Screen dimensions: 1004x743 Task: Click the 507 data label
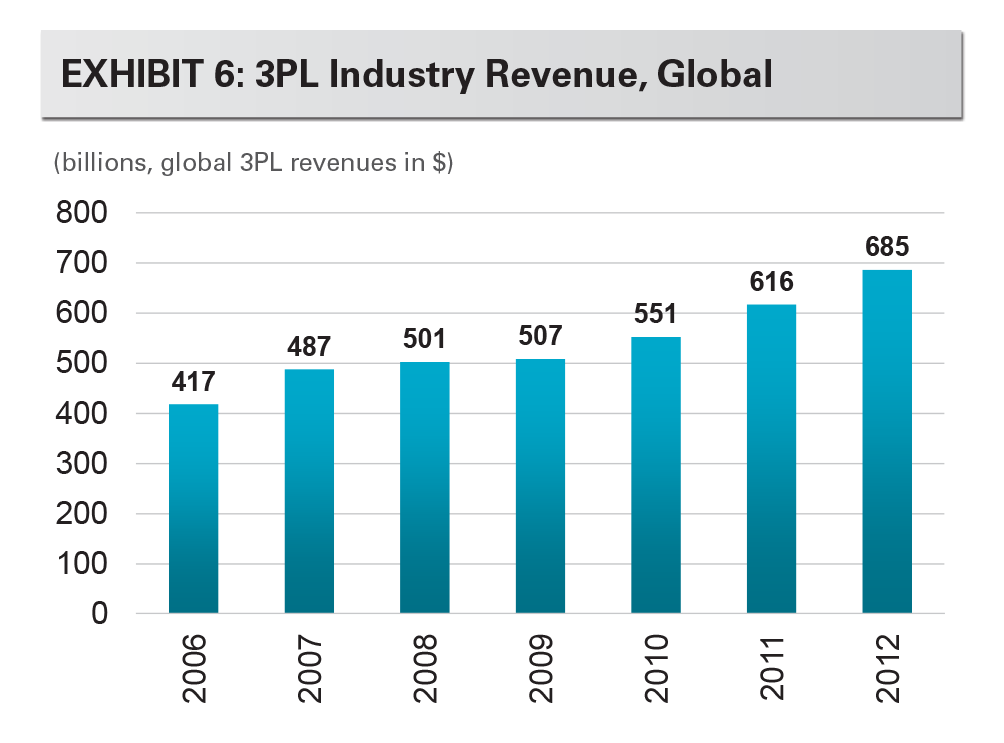point(540,336)
